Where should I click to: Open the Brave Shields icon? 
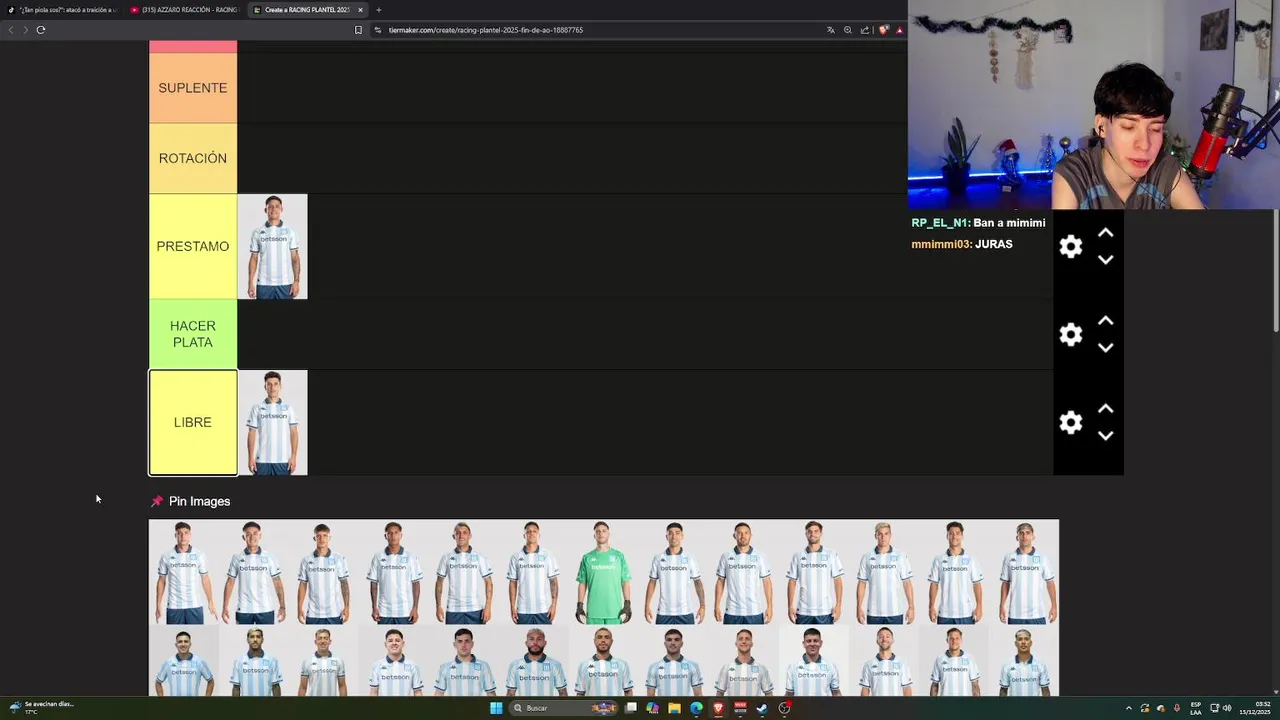[883, 30]
